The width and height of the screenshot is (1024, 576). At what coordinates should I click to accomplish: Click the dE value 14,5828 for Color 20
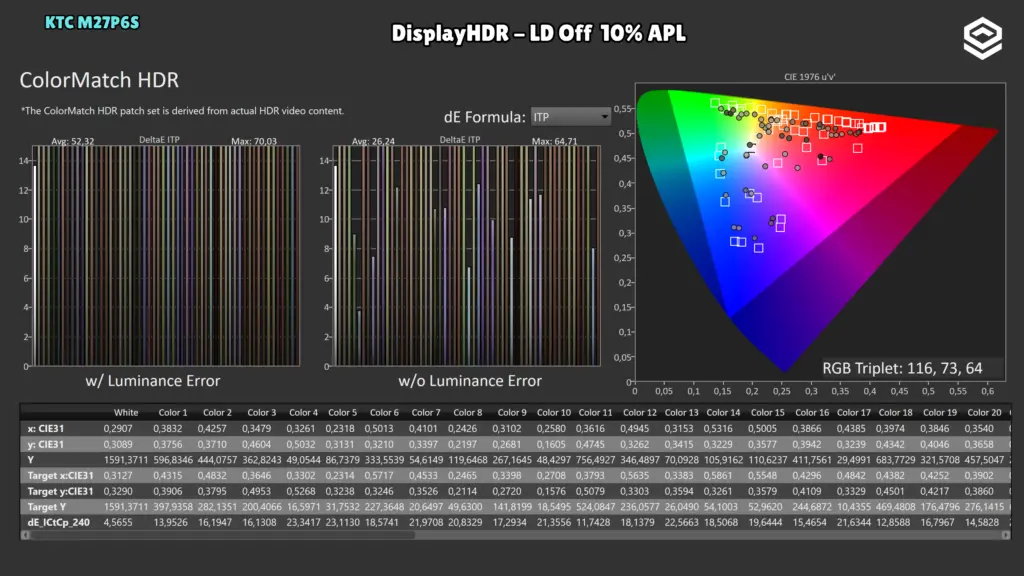click(x=982, y=523)
